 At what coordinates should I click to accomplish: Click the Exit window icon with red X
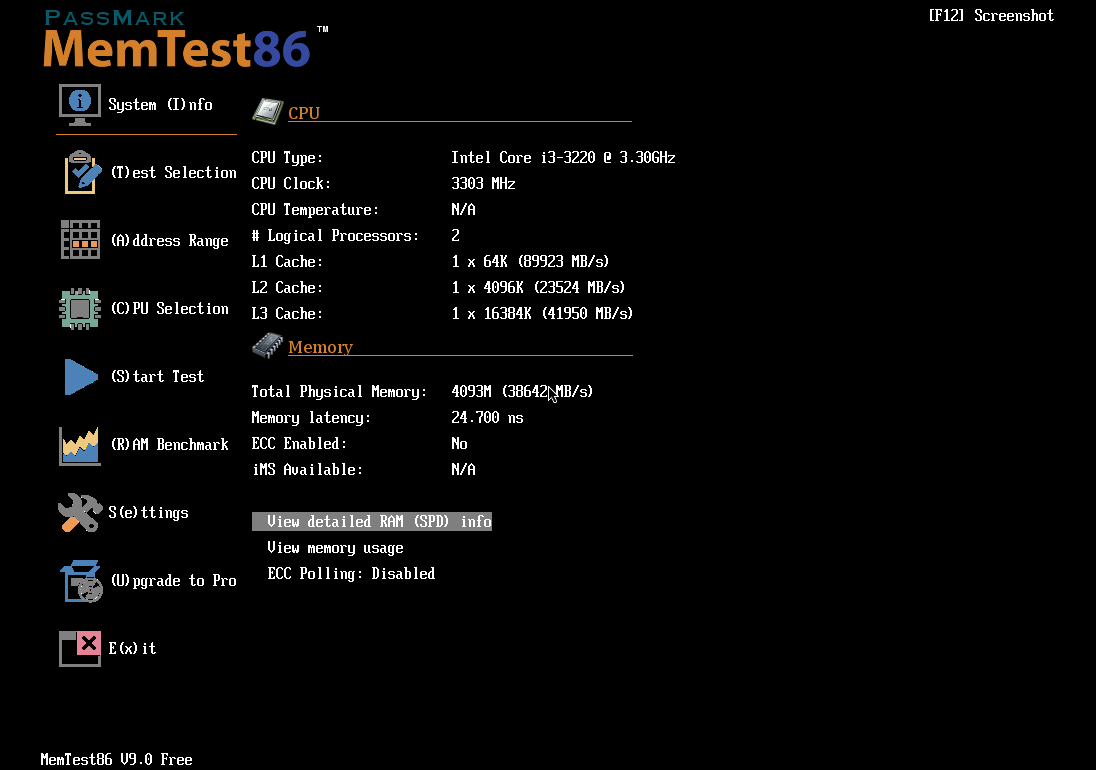pos(80,648)
